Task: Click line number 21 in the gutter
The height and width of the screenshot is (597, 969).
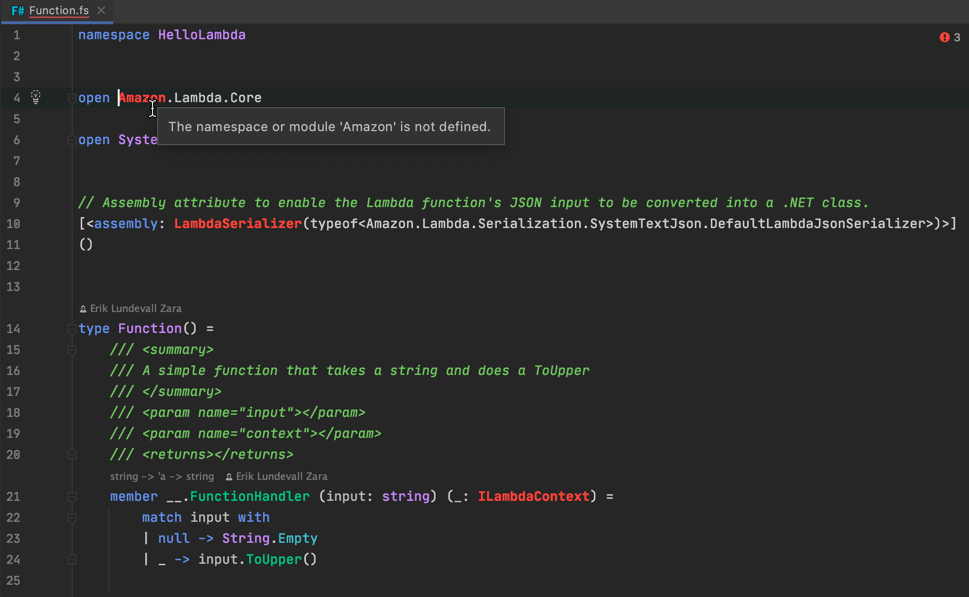Action: point(13,497)
